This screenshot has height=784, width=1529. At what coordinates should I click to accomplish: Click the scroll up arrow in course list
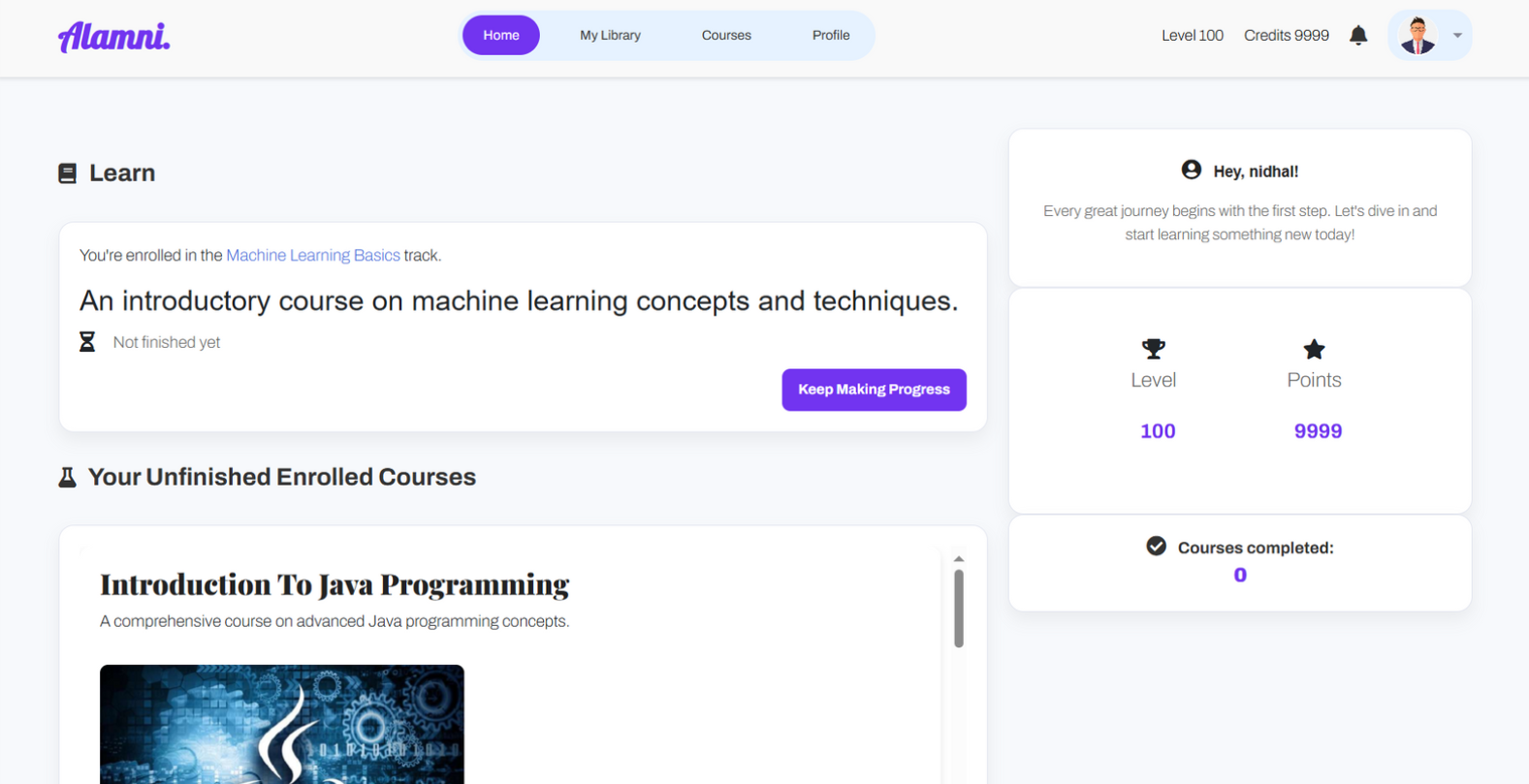click(958, 559)
